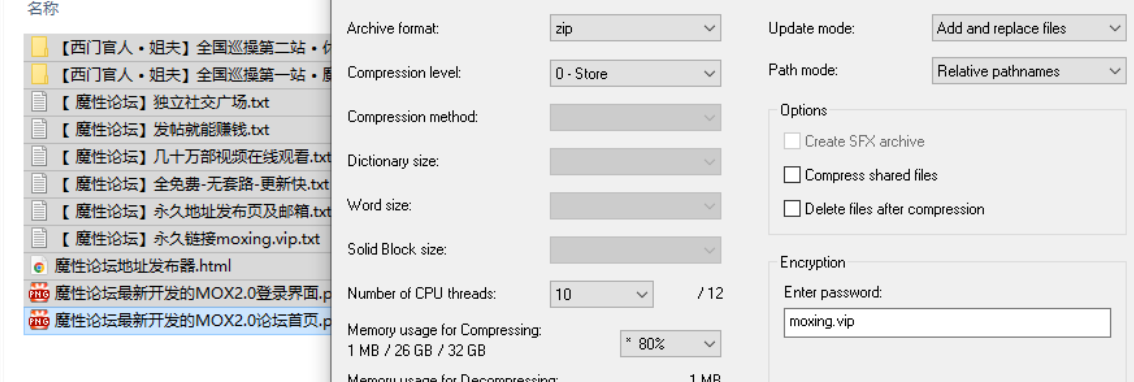Screen dimensions: 1134x382
Task: Click the 发帖就能赚钱.txt text file icon
Action: click(40, 130)
